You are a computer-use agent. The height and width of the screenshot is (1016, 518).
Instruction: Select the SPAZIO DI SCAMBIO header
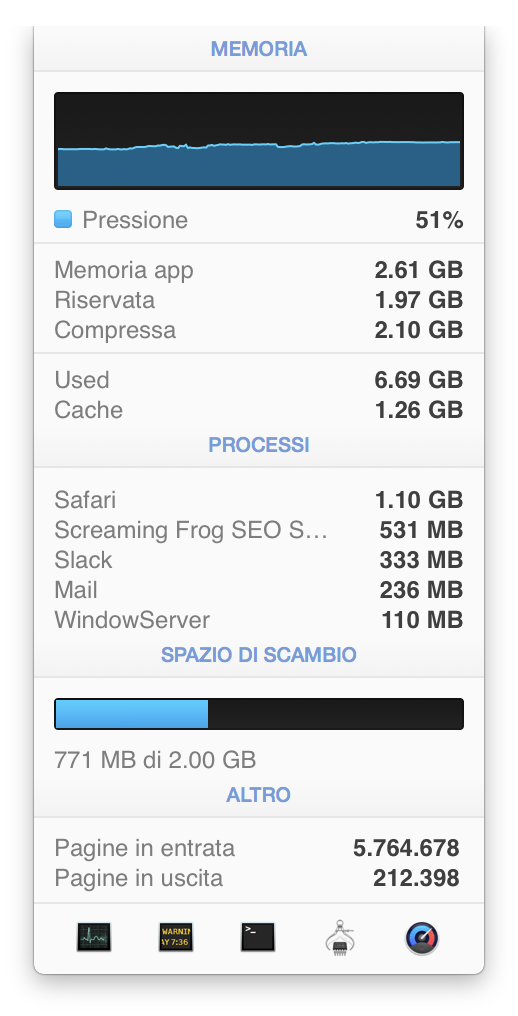[259, 654]
